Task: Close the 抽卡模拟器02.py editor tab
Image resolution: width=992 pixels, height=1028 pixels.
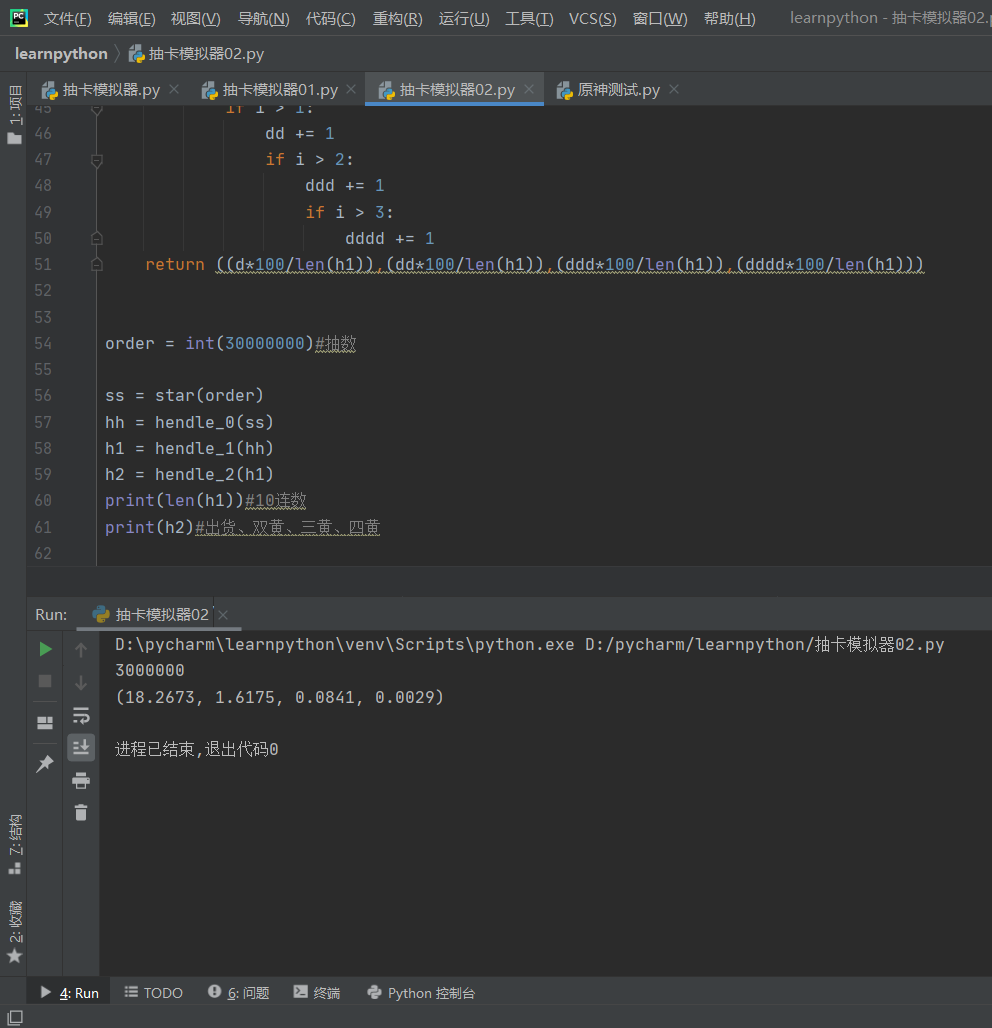Action: point(529,89)
